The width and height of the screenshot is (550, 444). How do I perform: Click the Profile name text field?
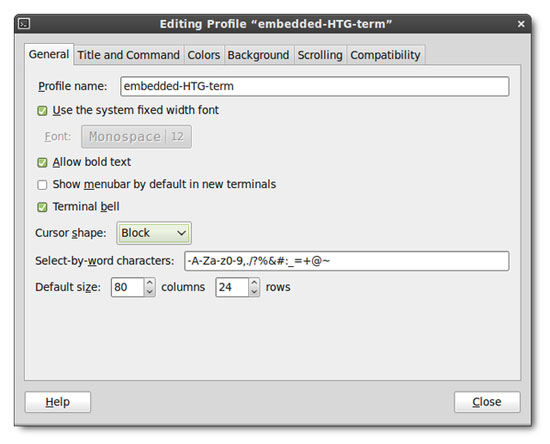(x=315, y=86)
